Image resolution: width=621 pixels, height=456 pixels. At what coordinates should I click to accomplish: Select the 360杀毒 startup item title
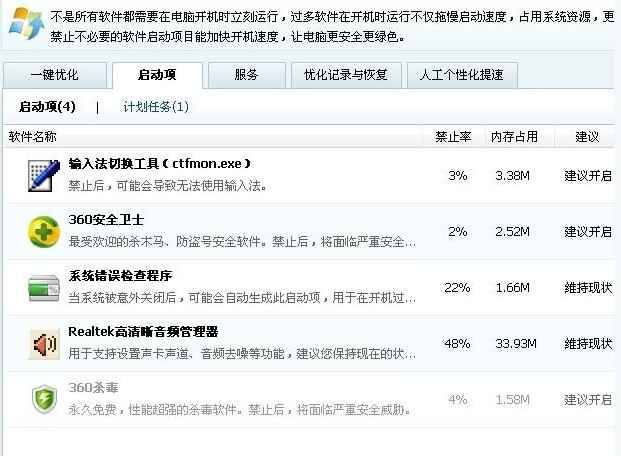pos(94,387)
